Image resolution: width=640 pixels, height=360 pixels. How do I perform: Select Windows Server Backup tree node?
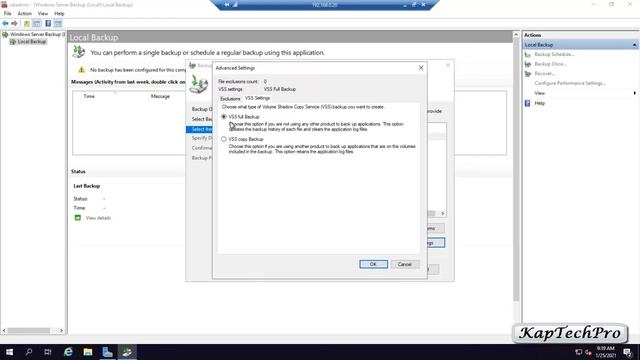[37, 35]
